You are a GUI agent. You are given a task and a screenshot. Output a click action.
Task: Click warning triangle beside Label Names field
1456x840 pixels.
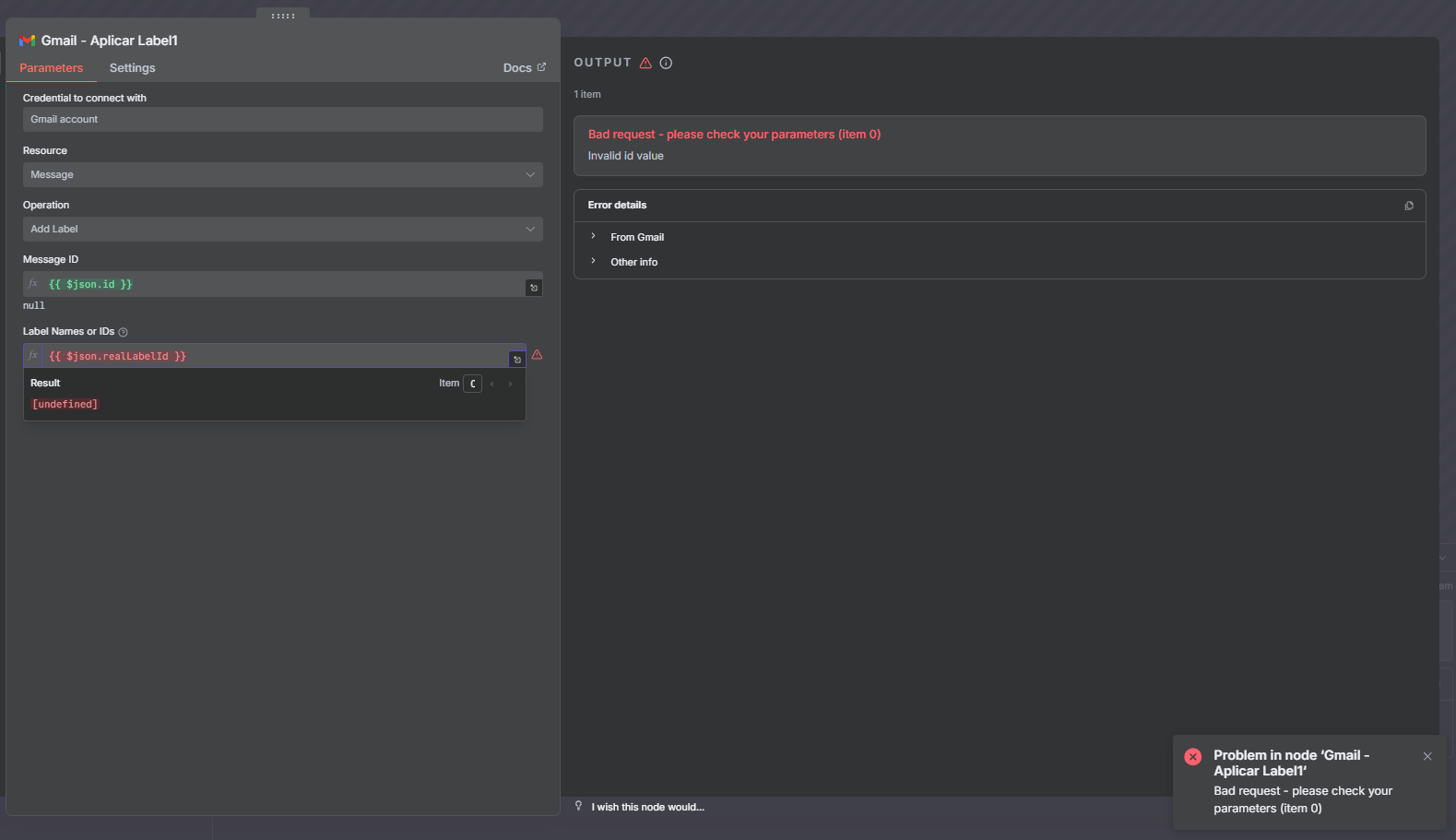pyautogui.click(x=537, y=355)
